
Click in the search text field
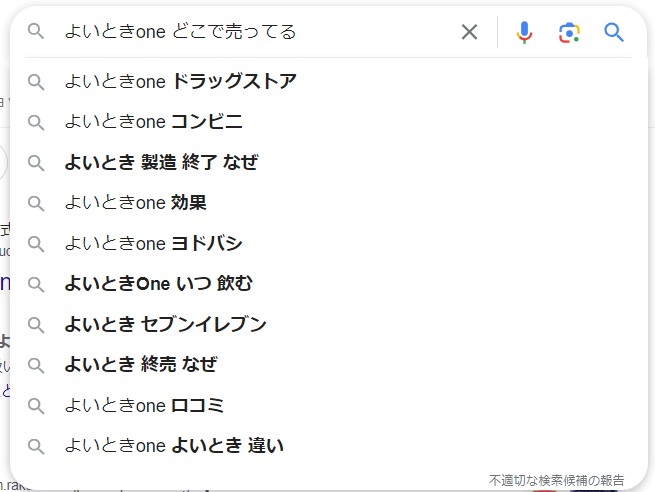click(x=259, y=32)
